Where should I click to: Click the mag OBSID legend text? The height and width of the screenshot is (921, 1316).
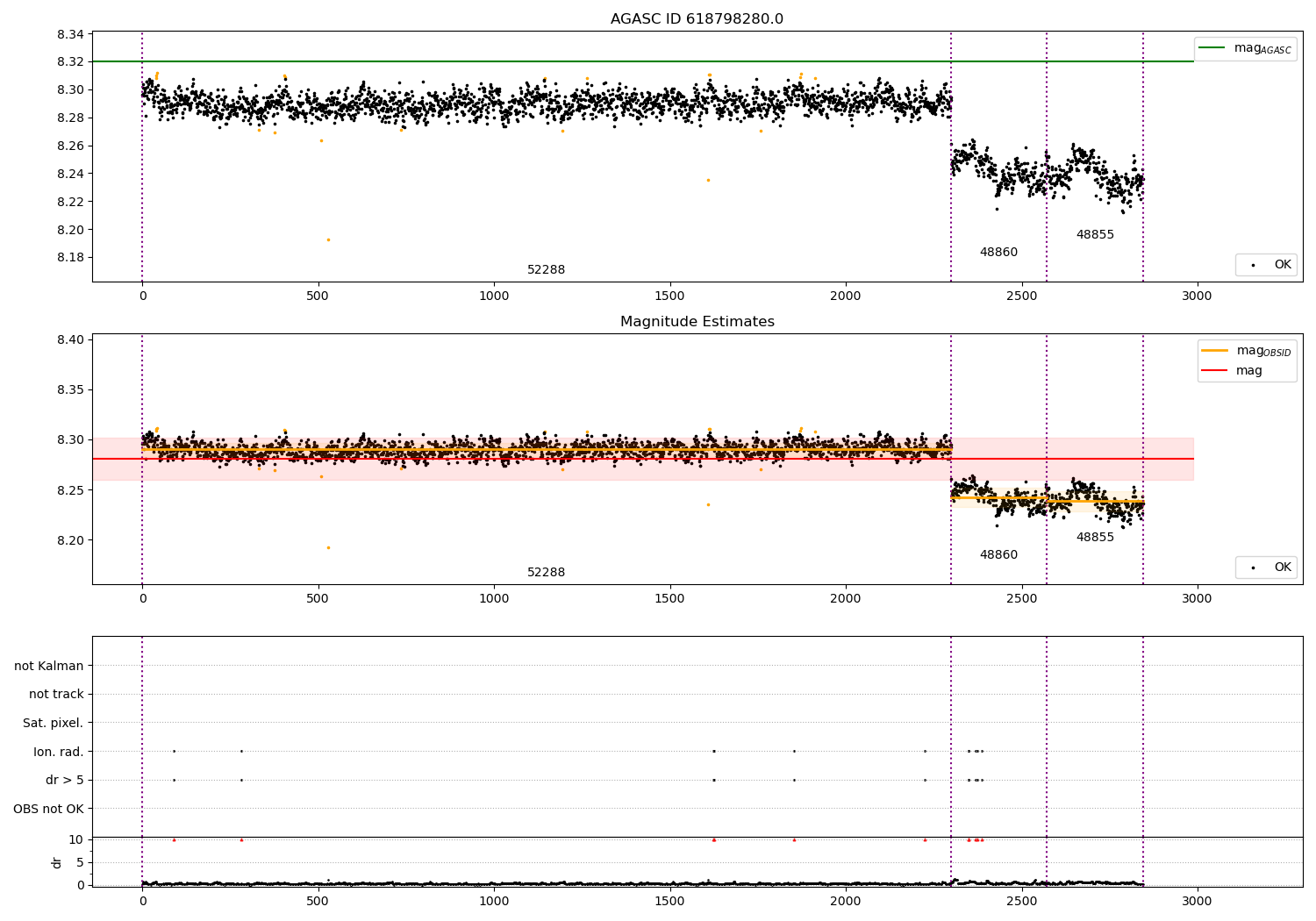click(x=1263, y=351)
